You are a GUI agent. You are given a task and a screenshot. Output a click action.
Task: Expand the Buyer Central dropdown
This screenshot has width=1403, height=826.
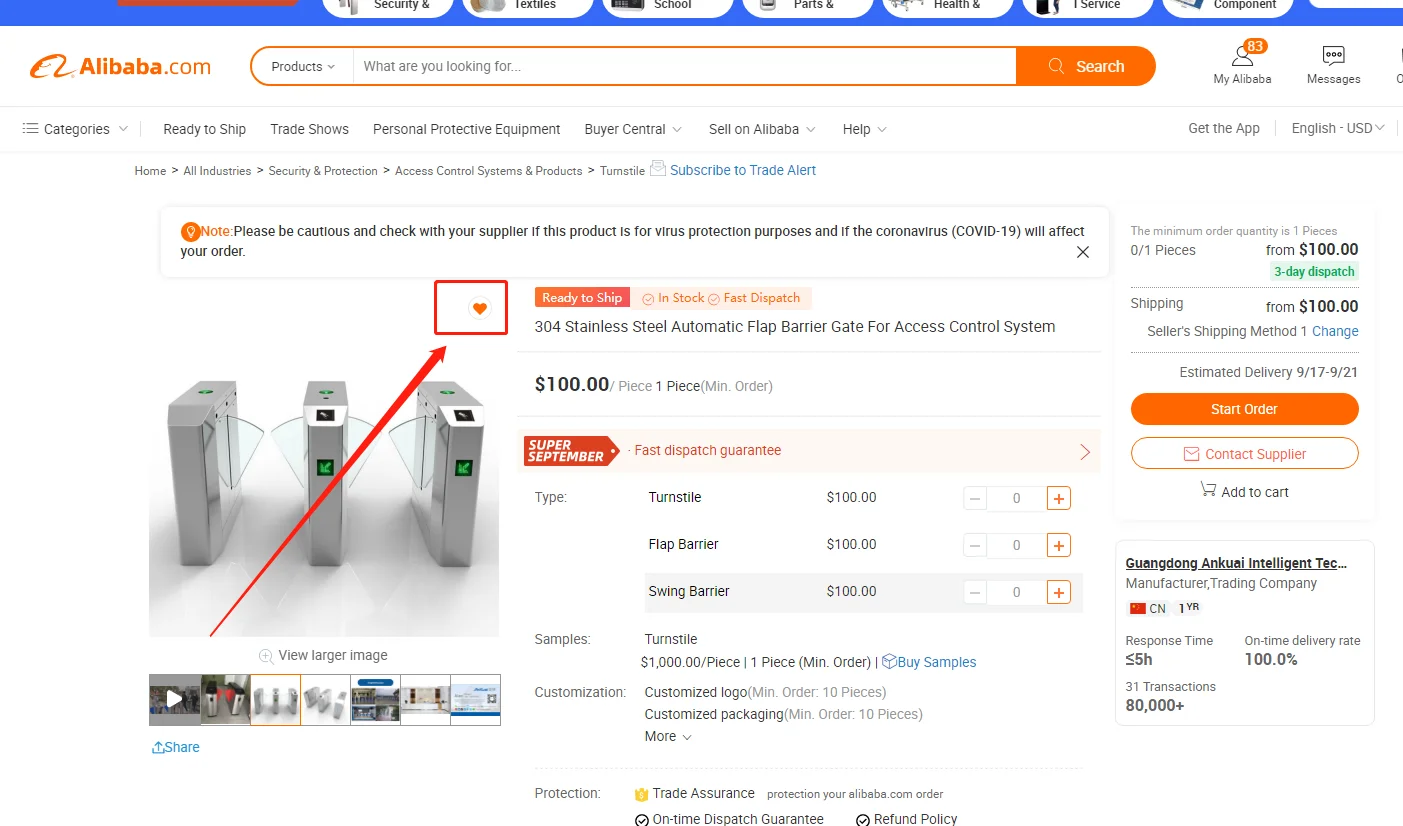[633, 129]
